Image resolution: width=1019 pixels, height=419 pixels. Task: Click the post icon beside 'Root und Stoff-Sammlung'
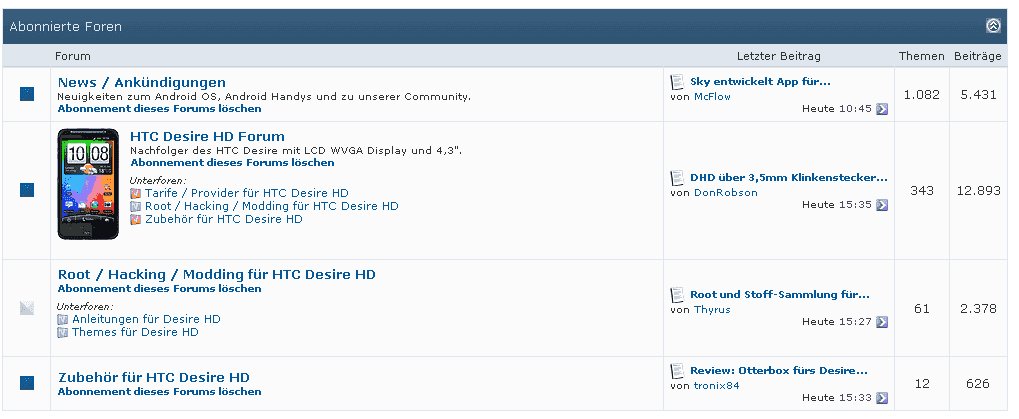[x=678, y=295]
